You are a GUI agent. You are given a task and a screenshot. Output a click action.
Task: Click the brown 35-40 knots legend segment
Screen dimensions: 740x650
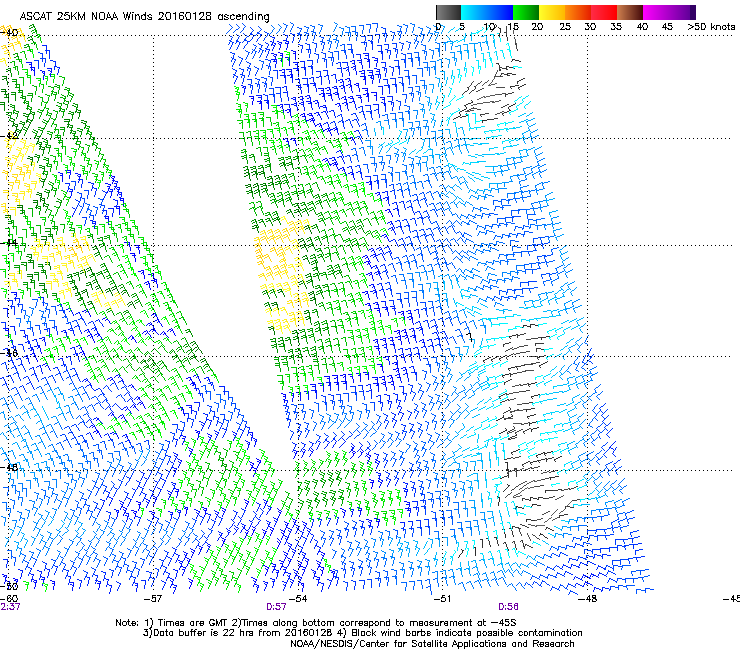[x=630, y=12]
